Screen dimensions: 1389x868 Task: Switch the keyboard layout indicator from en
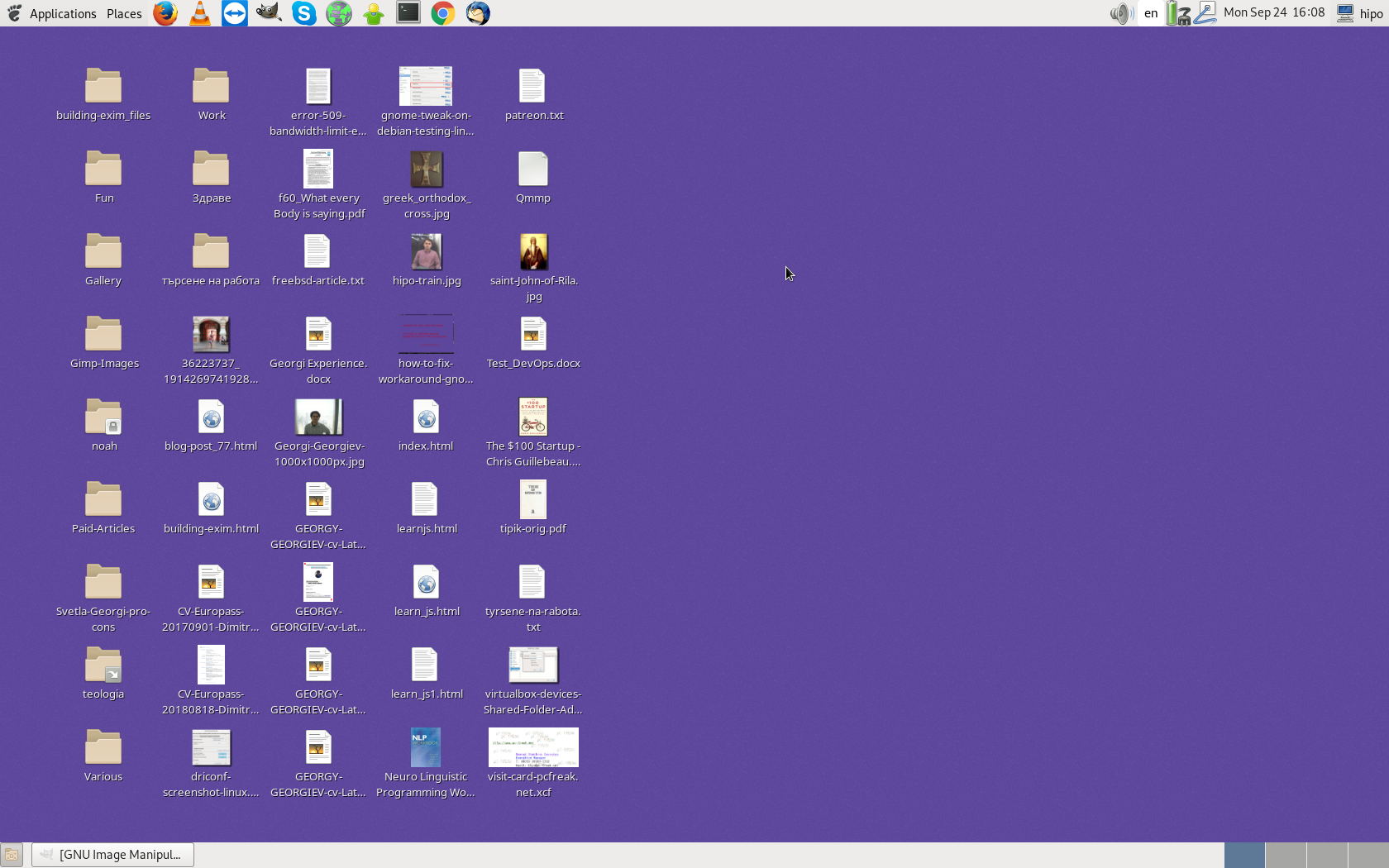(1151, 13)
